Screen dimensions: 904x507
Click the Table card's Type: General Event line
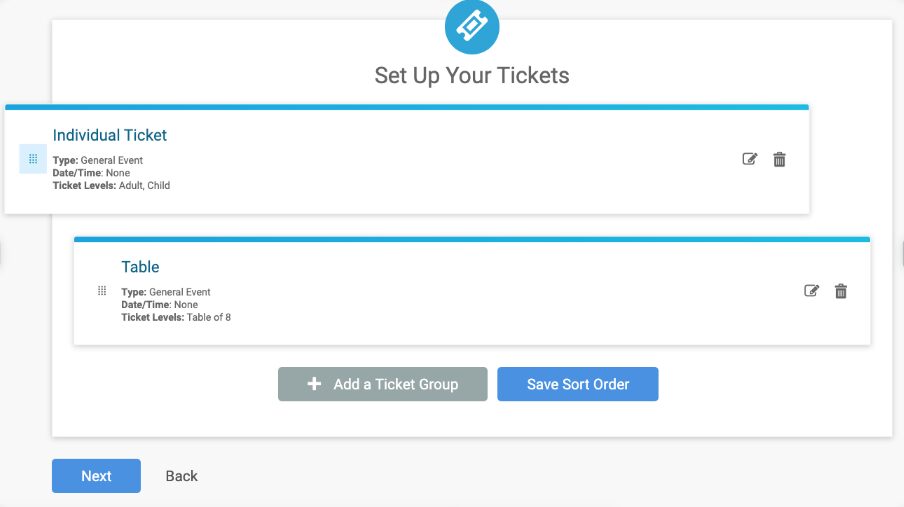pyautogui.click(x=165, y=292)
